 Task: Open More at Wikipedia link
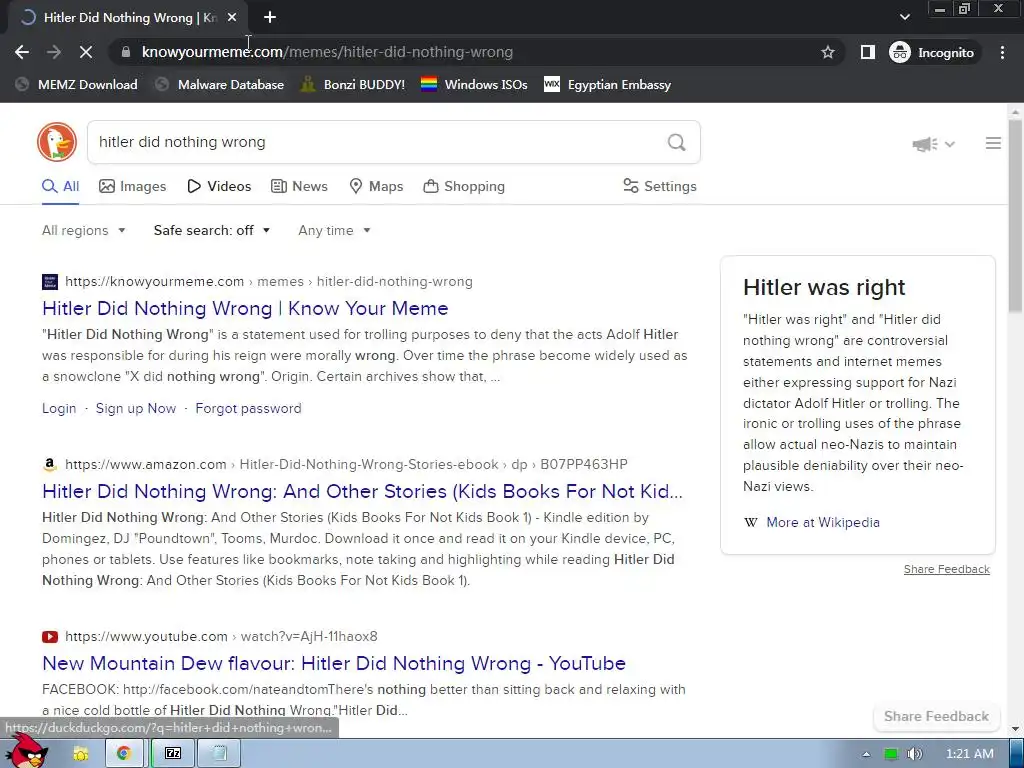(823, 522)
